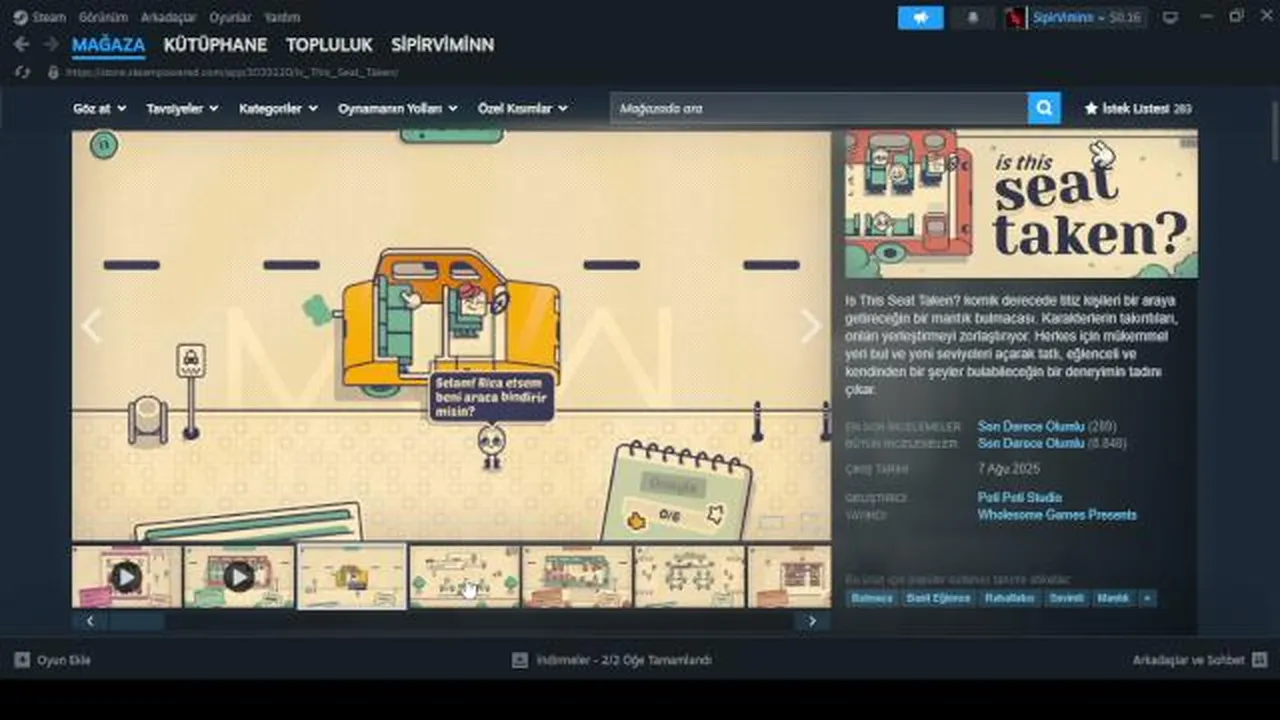Switch to the TOPLULUK tab

click(329, 45)
